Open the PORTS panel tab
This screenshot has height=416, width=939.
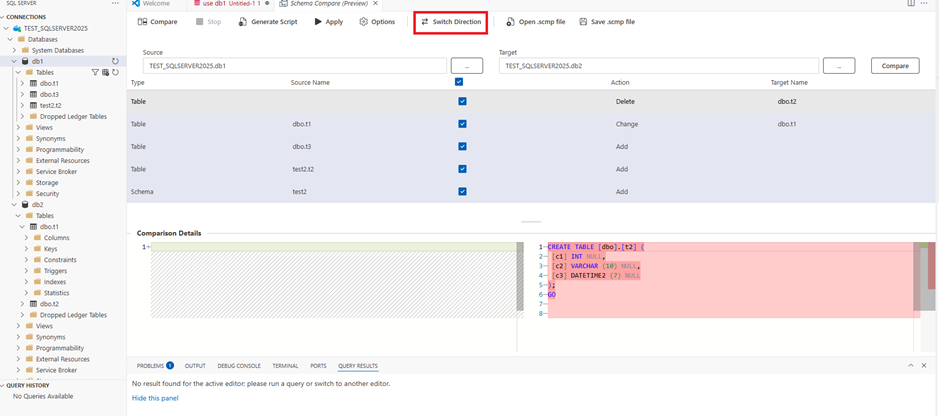pyautogui.click(x=318, y=365)
